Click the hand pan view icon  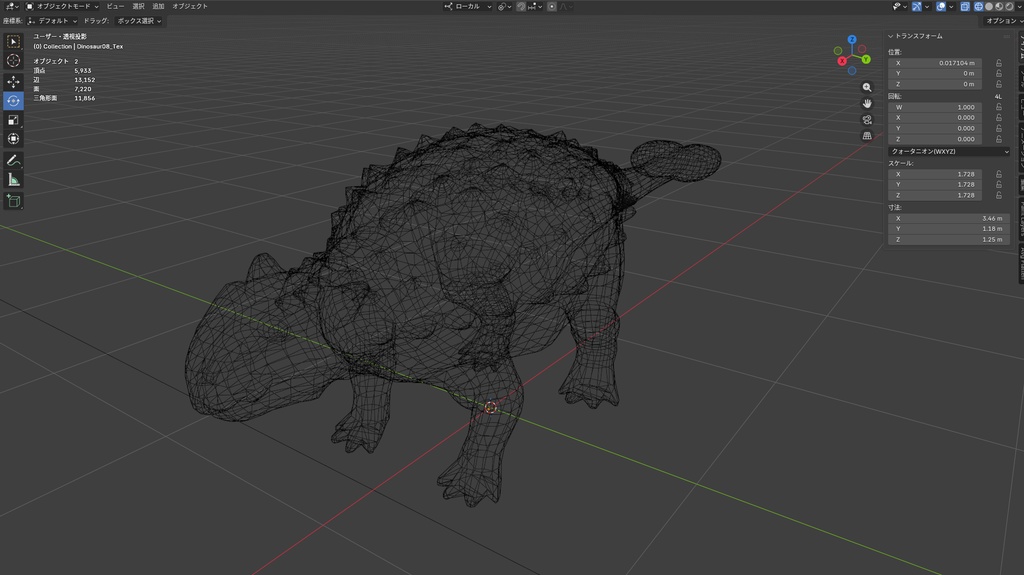click(x=867, y=103)
